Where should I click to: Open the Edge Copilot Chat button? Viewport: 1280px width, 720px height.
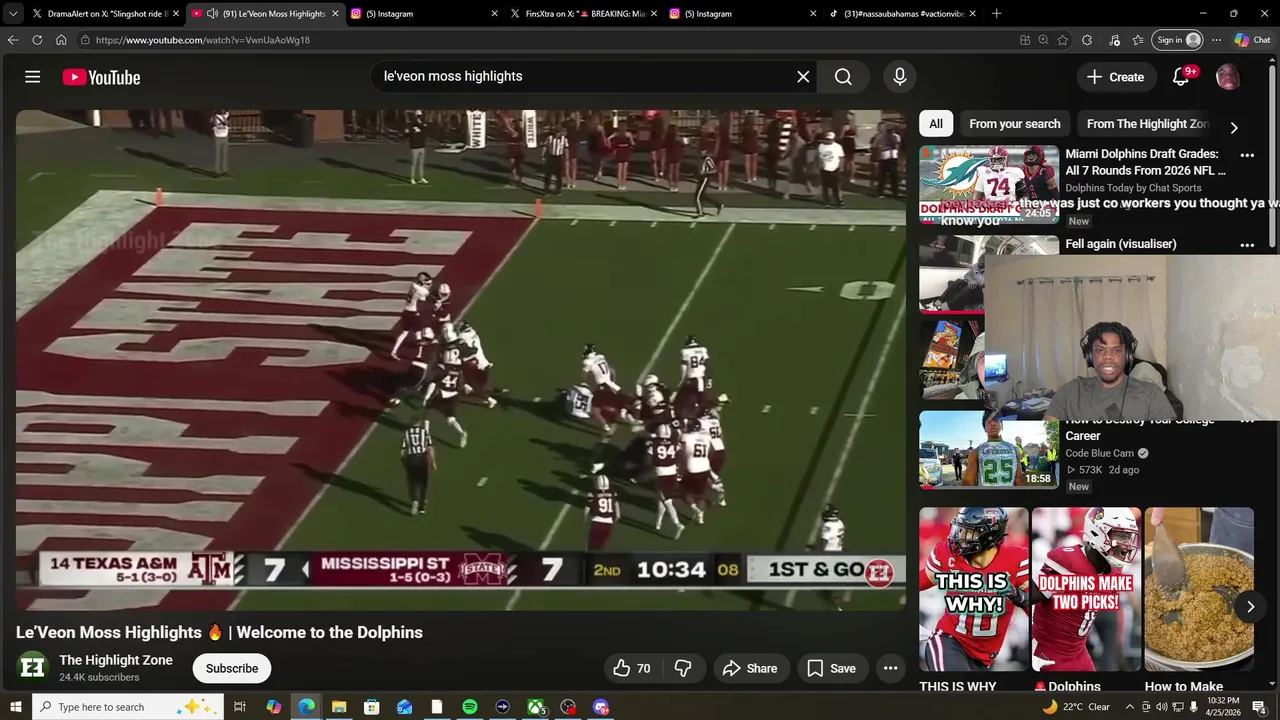coord(1252,40)
